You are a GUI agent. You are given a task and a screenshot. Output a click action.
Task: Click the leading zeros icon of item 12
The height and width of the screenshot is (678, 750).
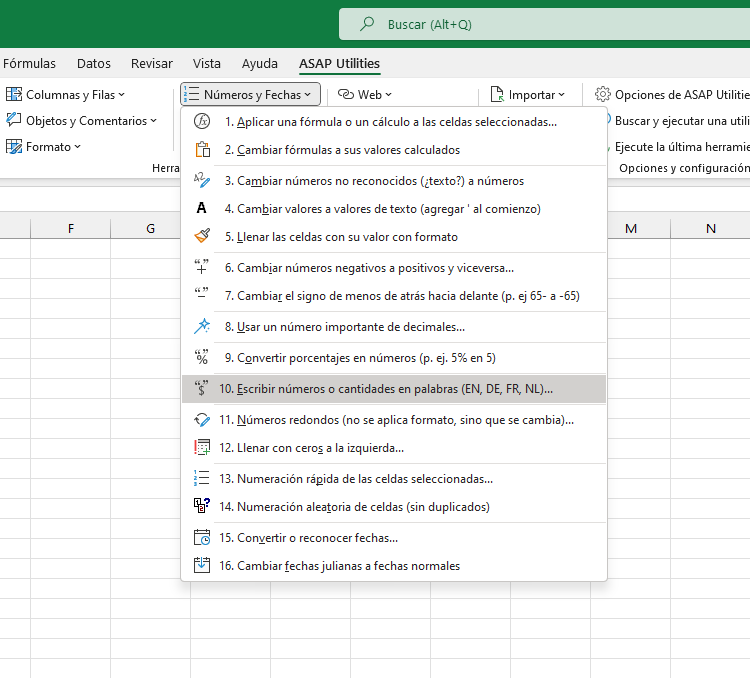[x=202, y=447]
